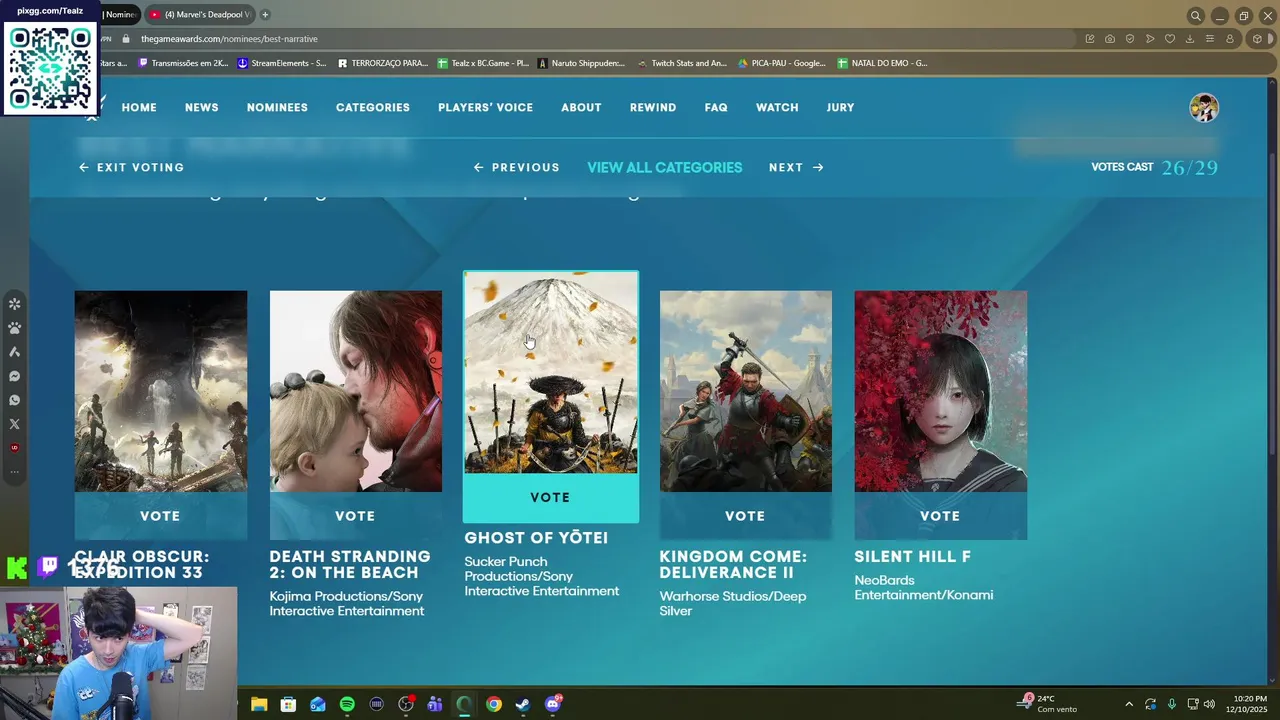
Task: Click the clock date in taskbar
Action: [x=1246, y=704]
